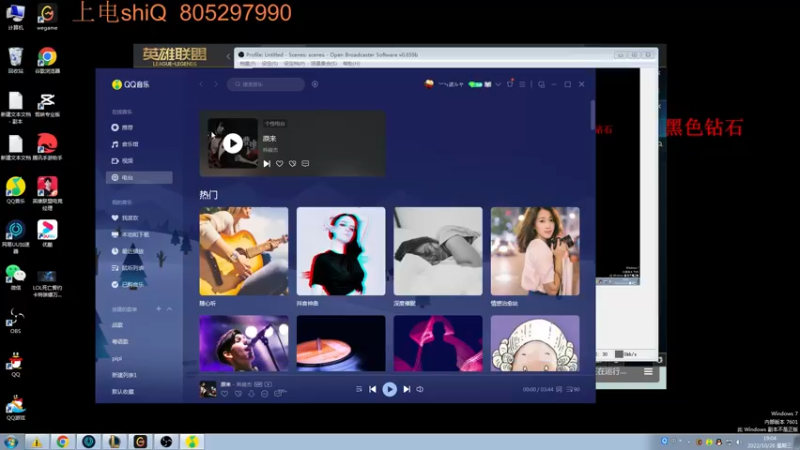
Task: Play next track in bottom bar
Action: pos(407,389)
